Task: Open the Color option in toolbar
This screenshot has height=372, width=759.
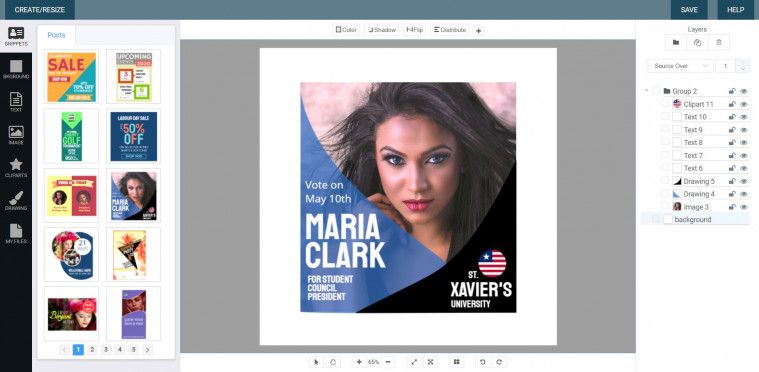Action: pyautogui.click(x=346, y=30)
